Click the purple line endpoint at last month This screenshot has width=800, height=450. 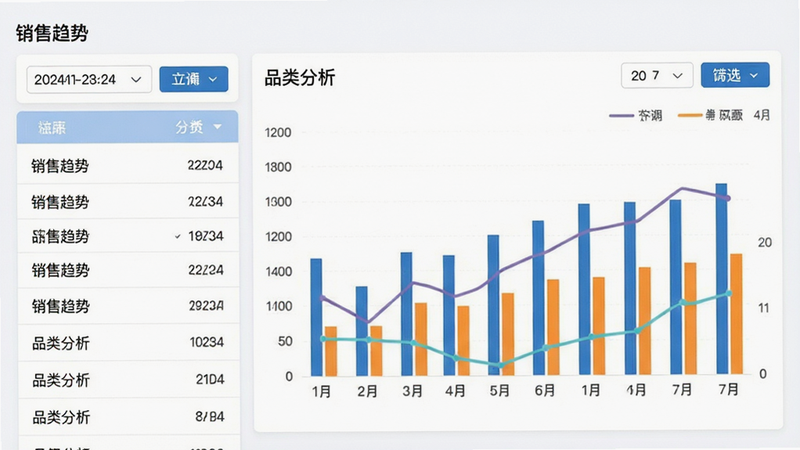pyautogui.click(x=728, y=198)
